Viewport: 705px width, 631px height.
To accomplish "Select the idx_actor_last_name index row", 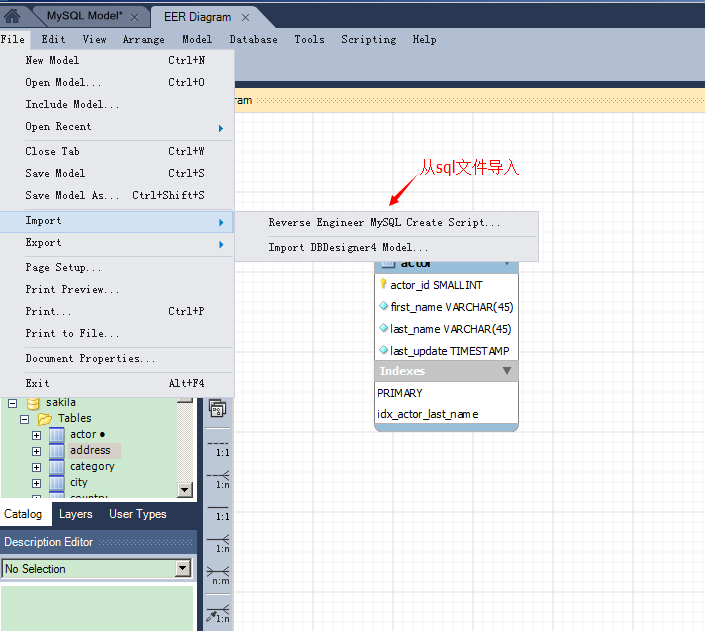I will (x=446, y=414).
